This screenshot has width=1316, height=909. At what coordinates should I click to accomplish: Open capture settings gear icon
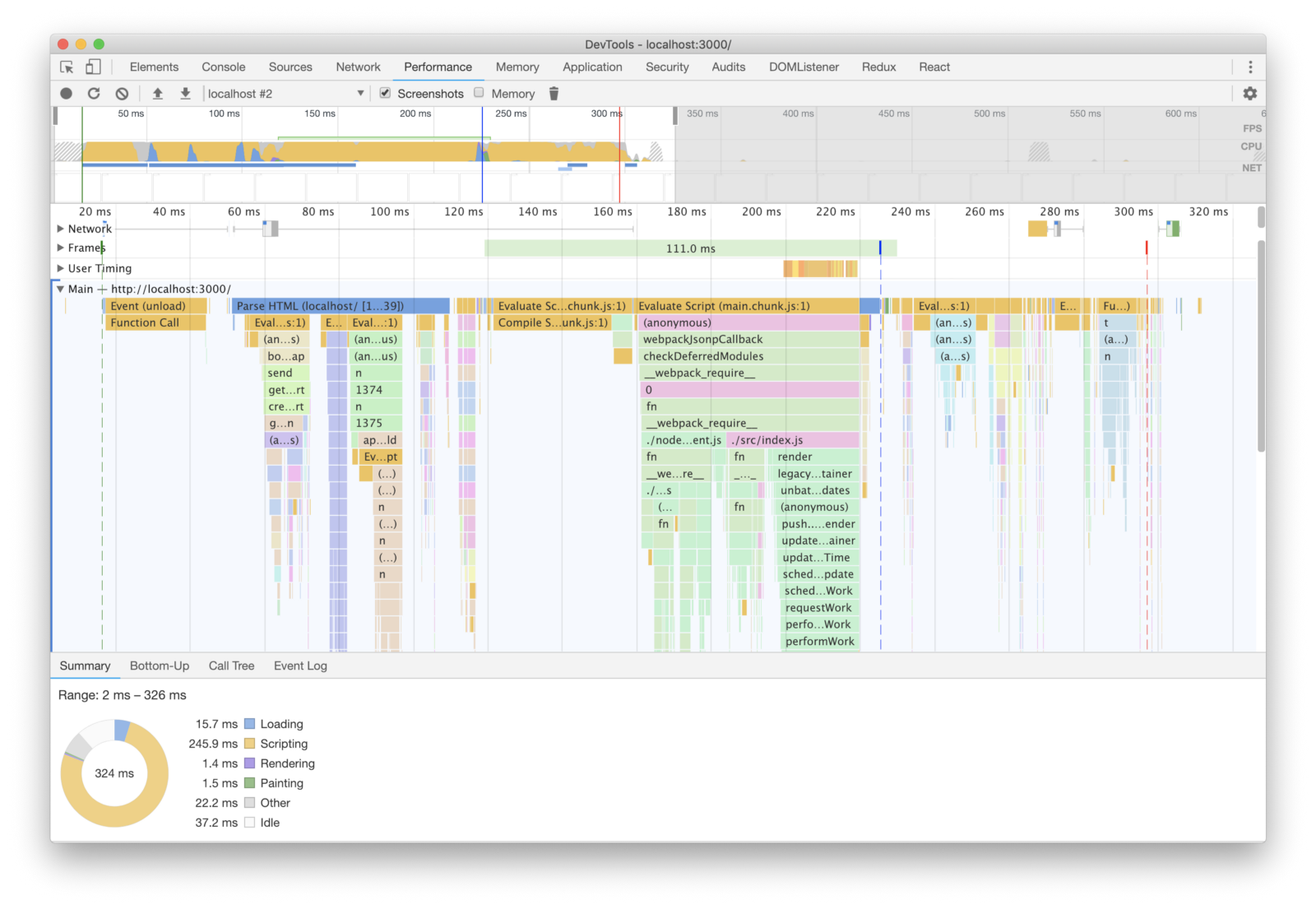click(1250, 94)
